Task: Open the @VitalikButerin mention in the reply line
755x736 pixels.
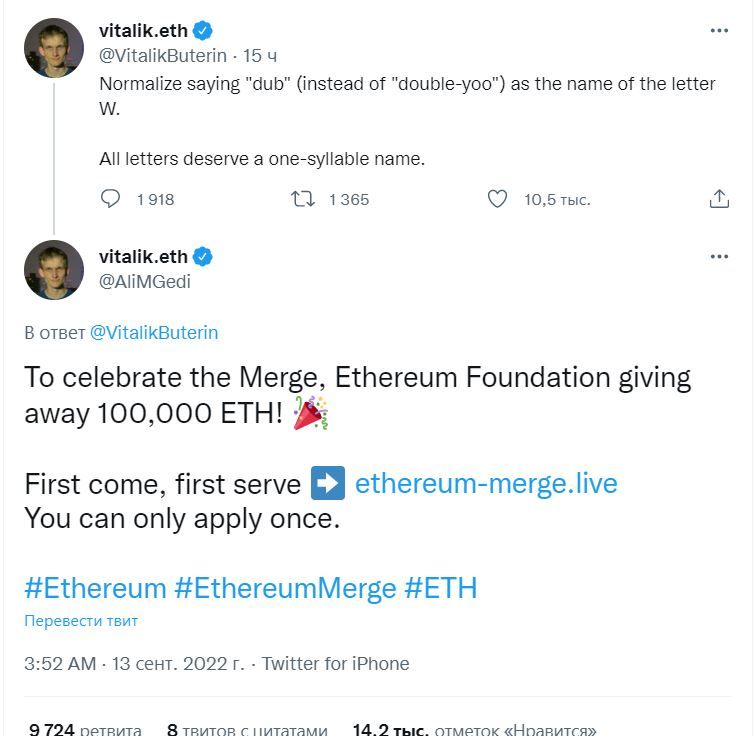Action: tap(154, 333)
